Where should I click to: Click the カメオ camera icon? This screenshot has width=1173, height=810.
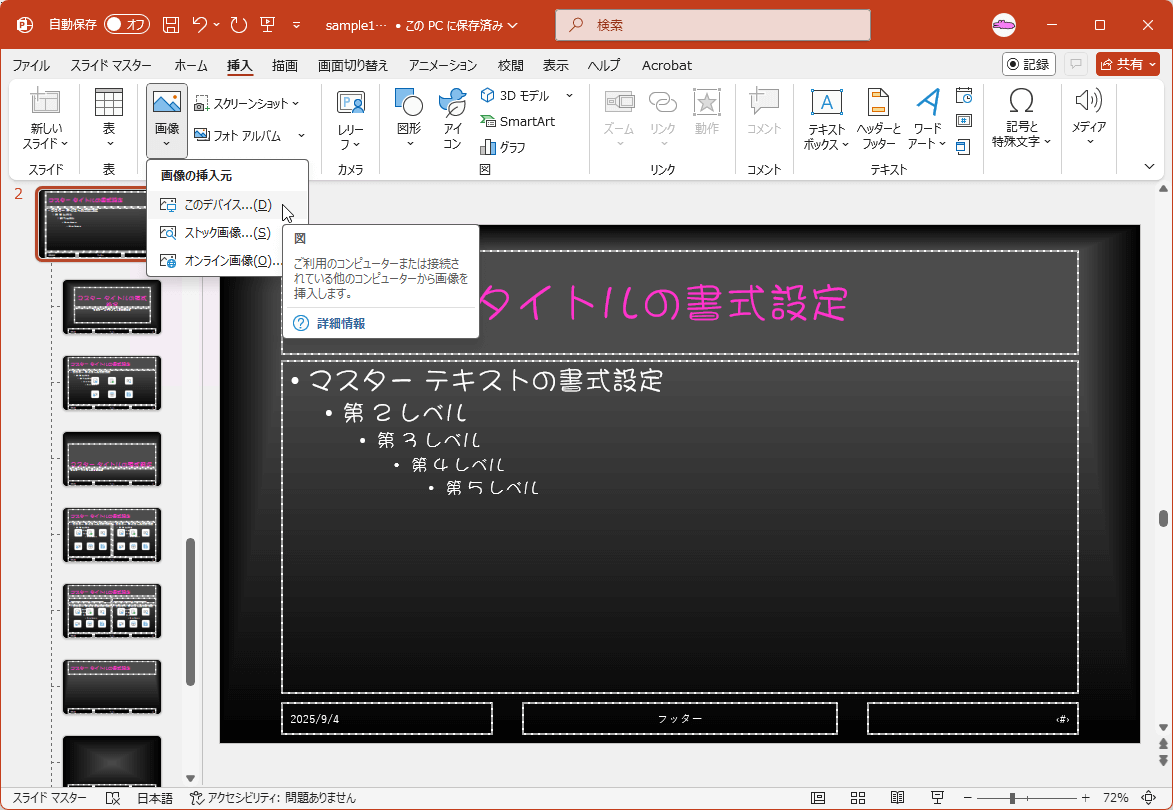[x=350, y=118]
